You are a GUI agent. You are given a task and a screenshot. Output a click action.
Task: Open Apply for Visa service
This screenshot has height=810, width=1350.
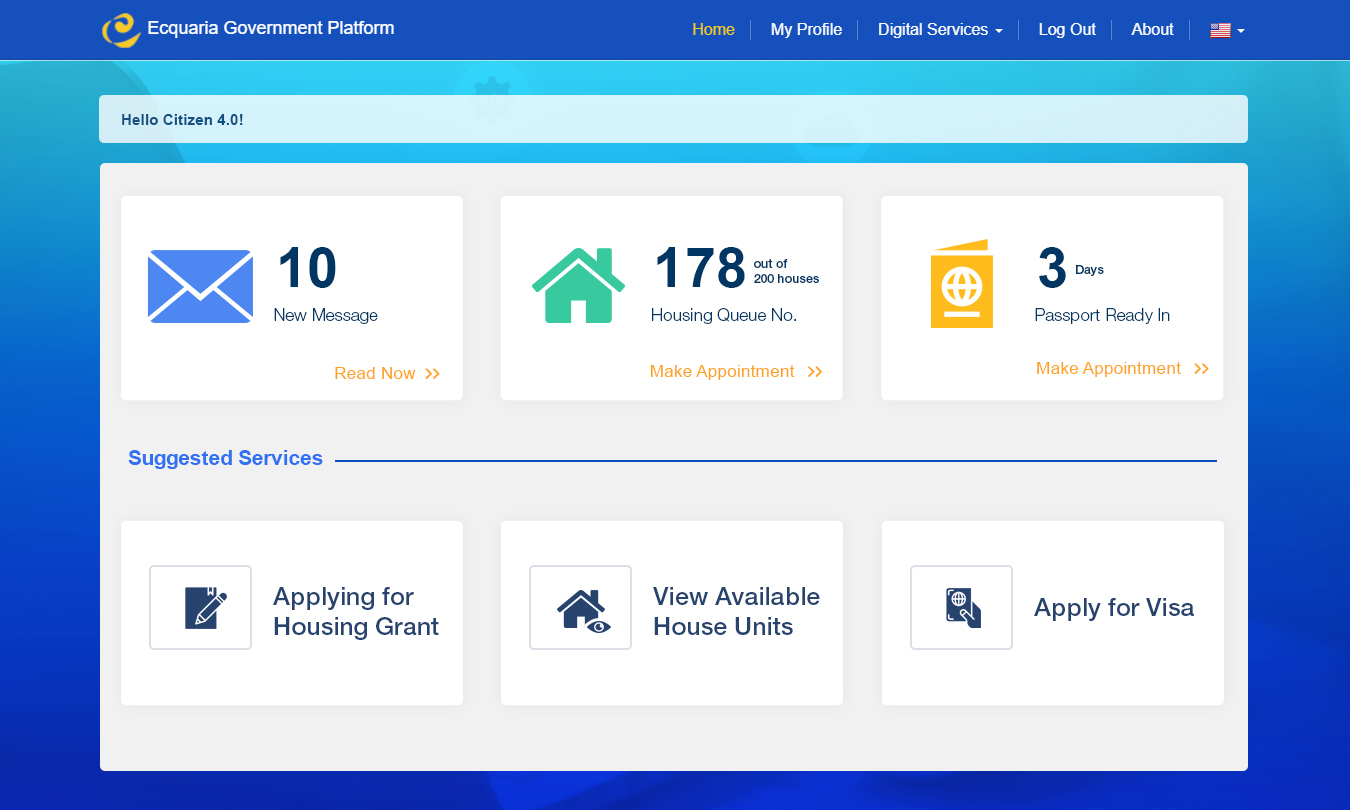[1053, 613]
